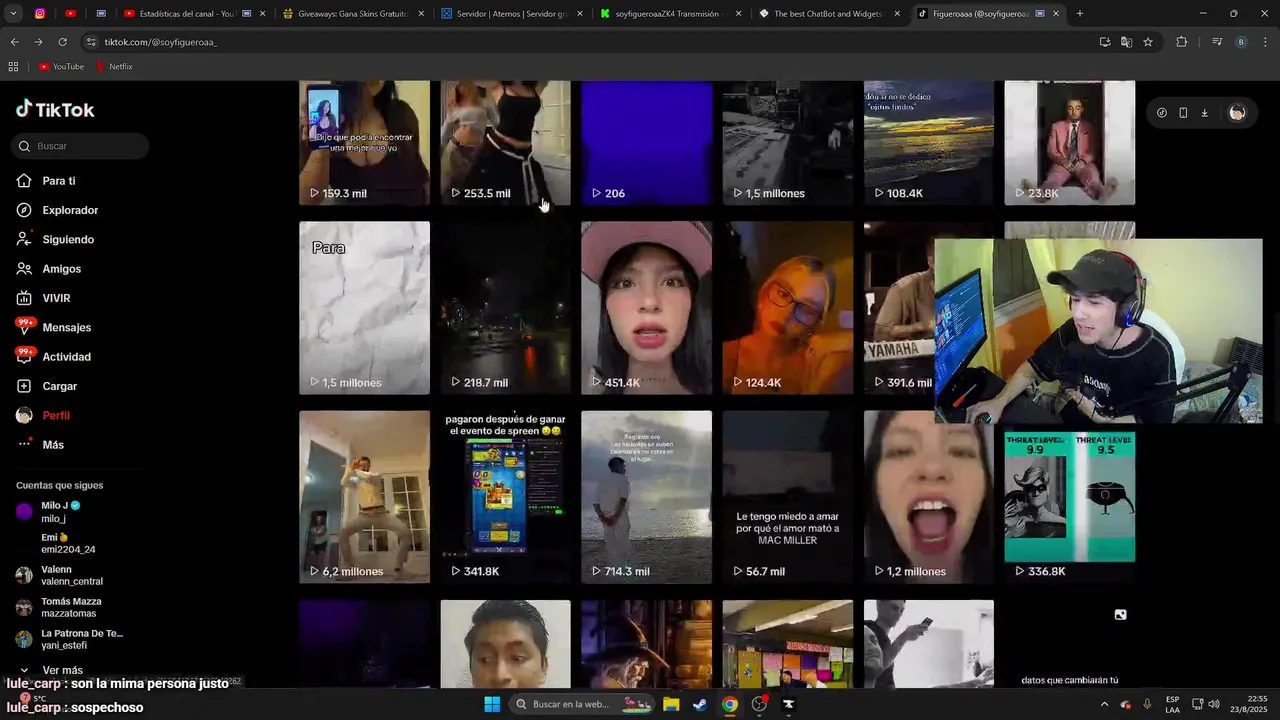The height and width of the screenshot is (720, 1280).
Task: Reload the page with browser refresh
Action: coord(62,42)
